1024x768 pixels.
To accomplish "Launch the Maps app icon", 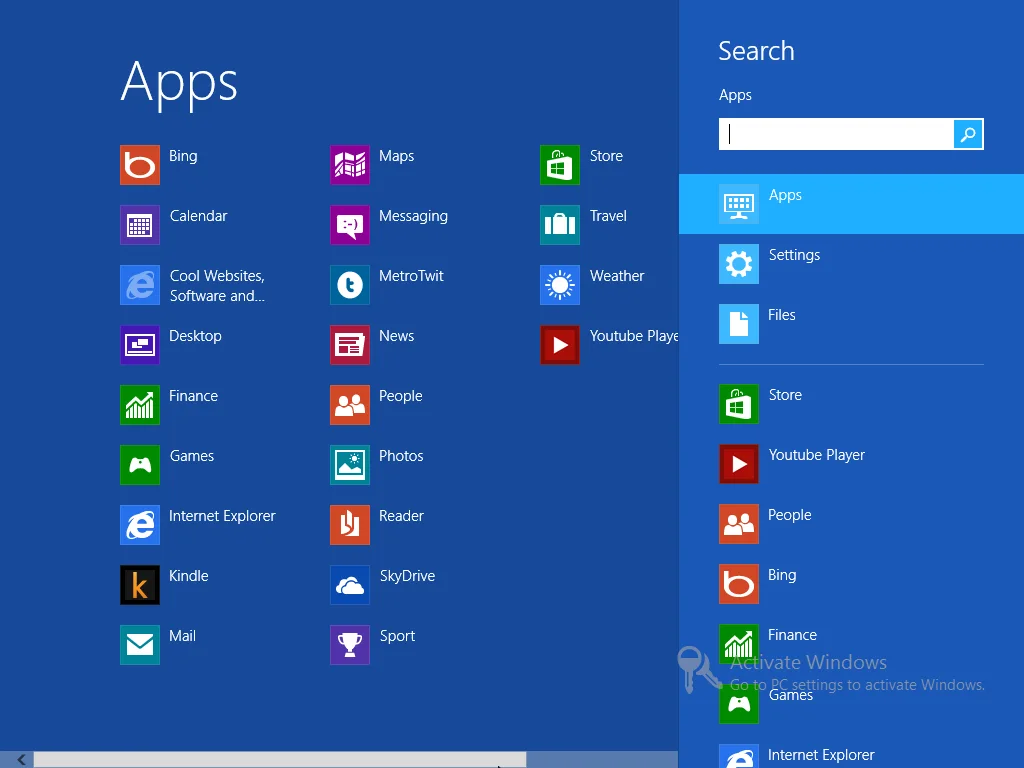I will [x=350, y=165].
